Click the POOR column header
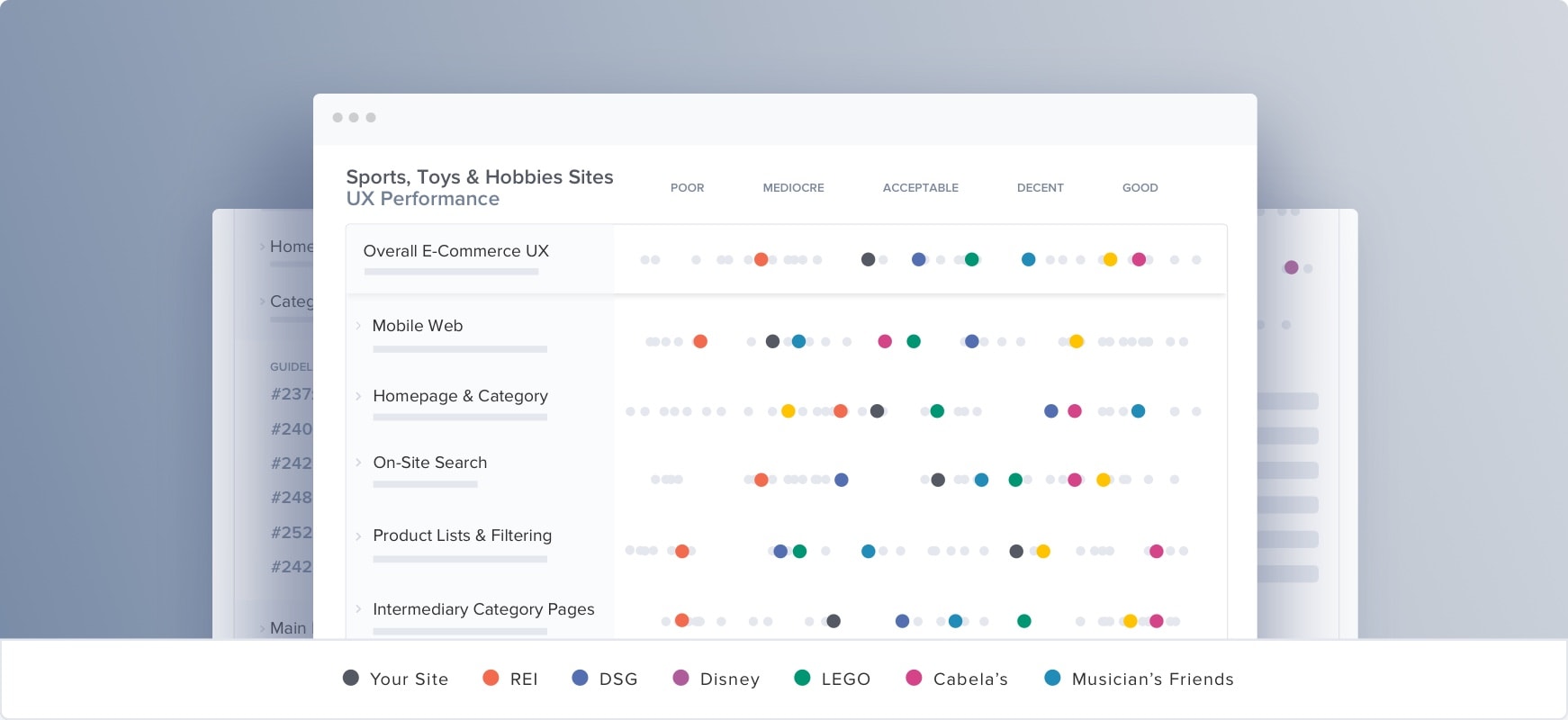This screenshot has height=720, width=1568. click(x=687, y=188)
